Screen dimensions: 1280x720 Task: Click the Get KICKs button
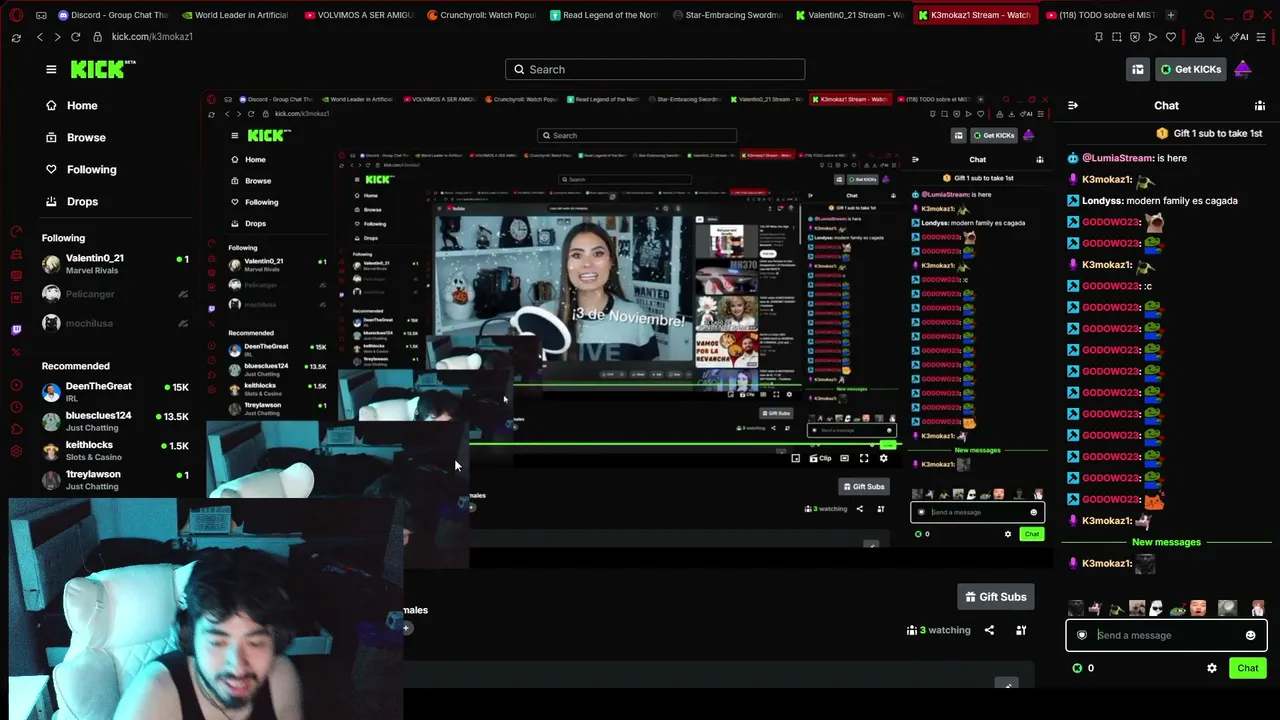click(x=1190, y=69)
